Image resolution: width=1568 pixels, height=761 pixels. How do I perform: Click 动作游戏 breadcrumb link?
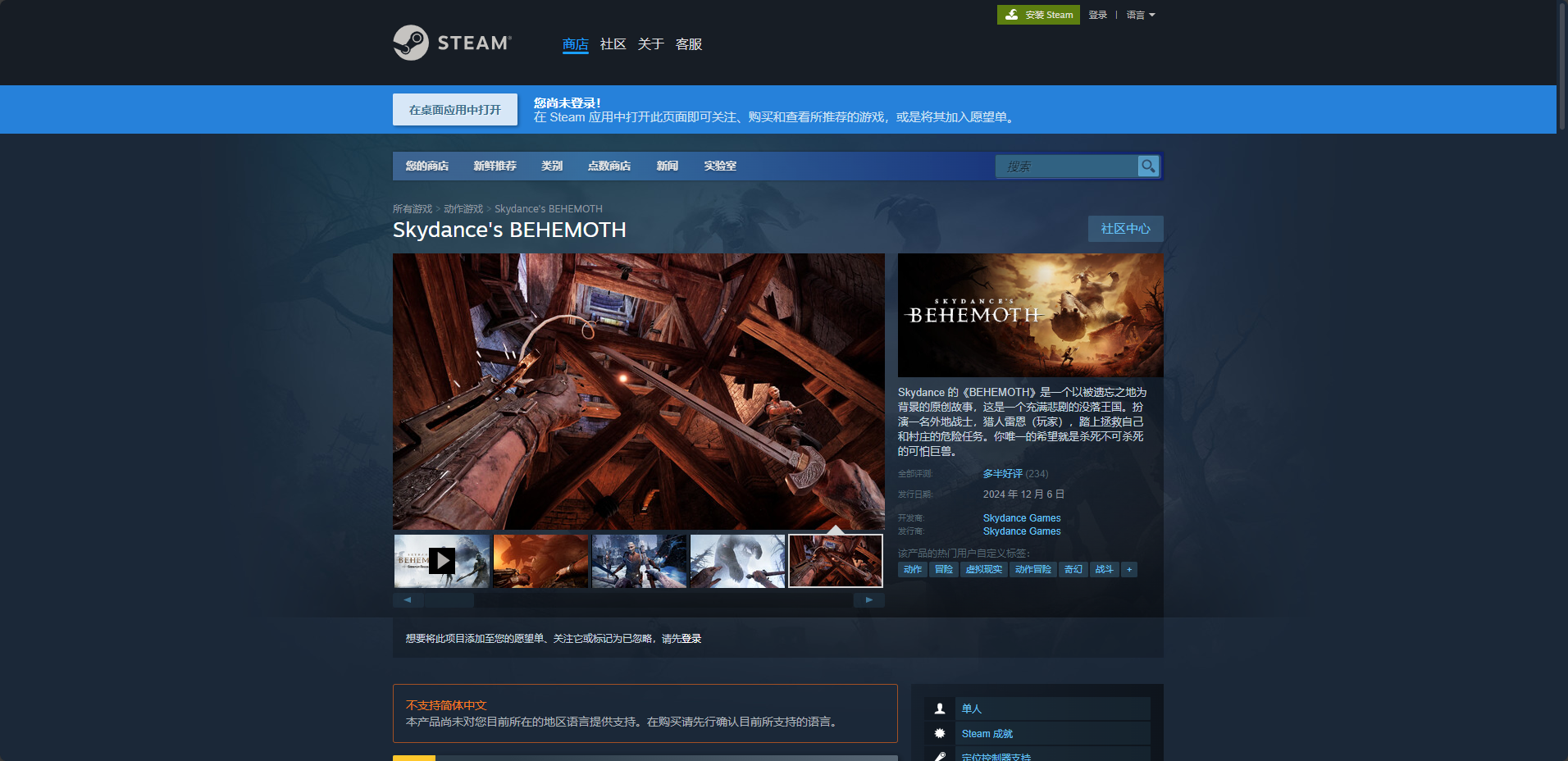click(x=463, y=209)
